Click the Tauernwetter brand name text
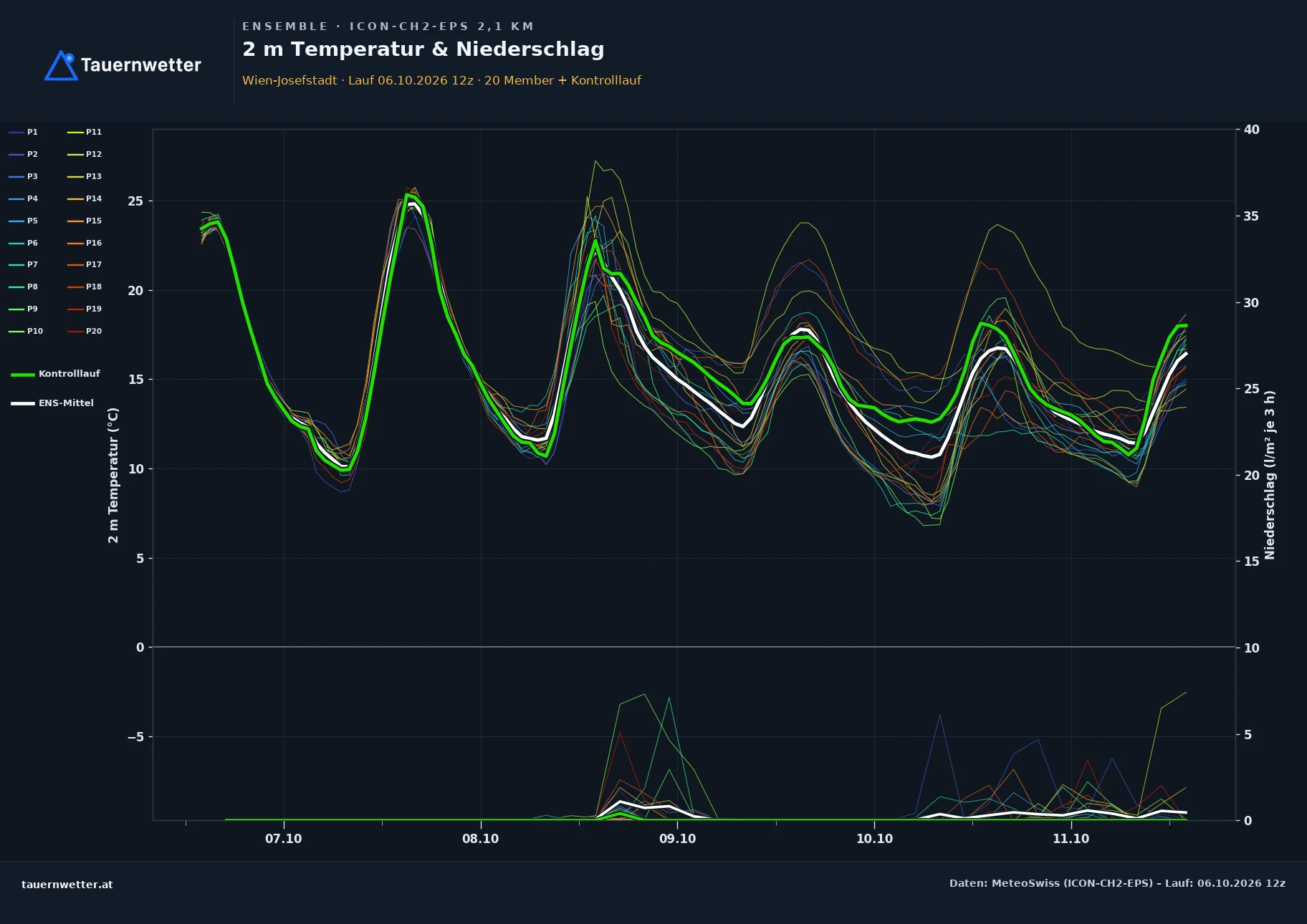This screenshot has height=924, width=1307. click(141, 65)
